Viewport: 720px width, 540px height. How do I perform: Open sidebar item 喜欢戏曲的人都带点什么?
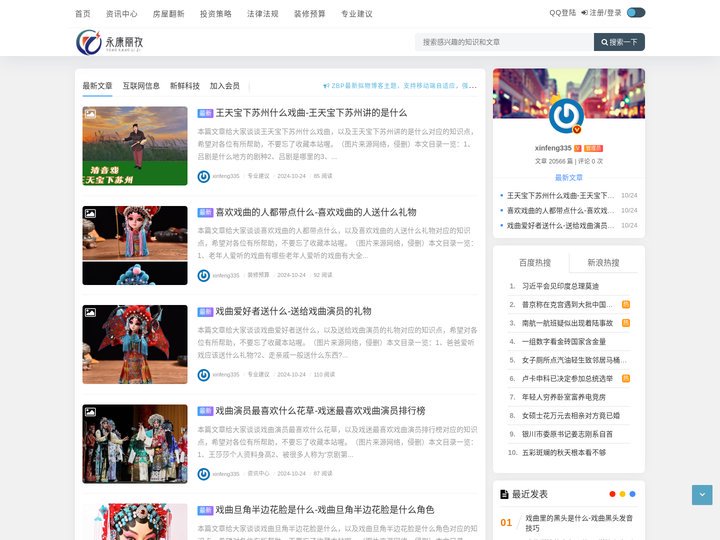pyautogui.click(x=560, y=210)
